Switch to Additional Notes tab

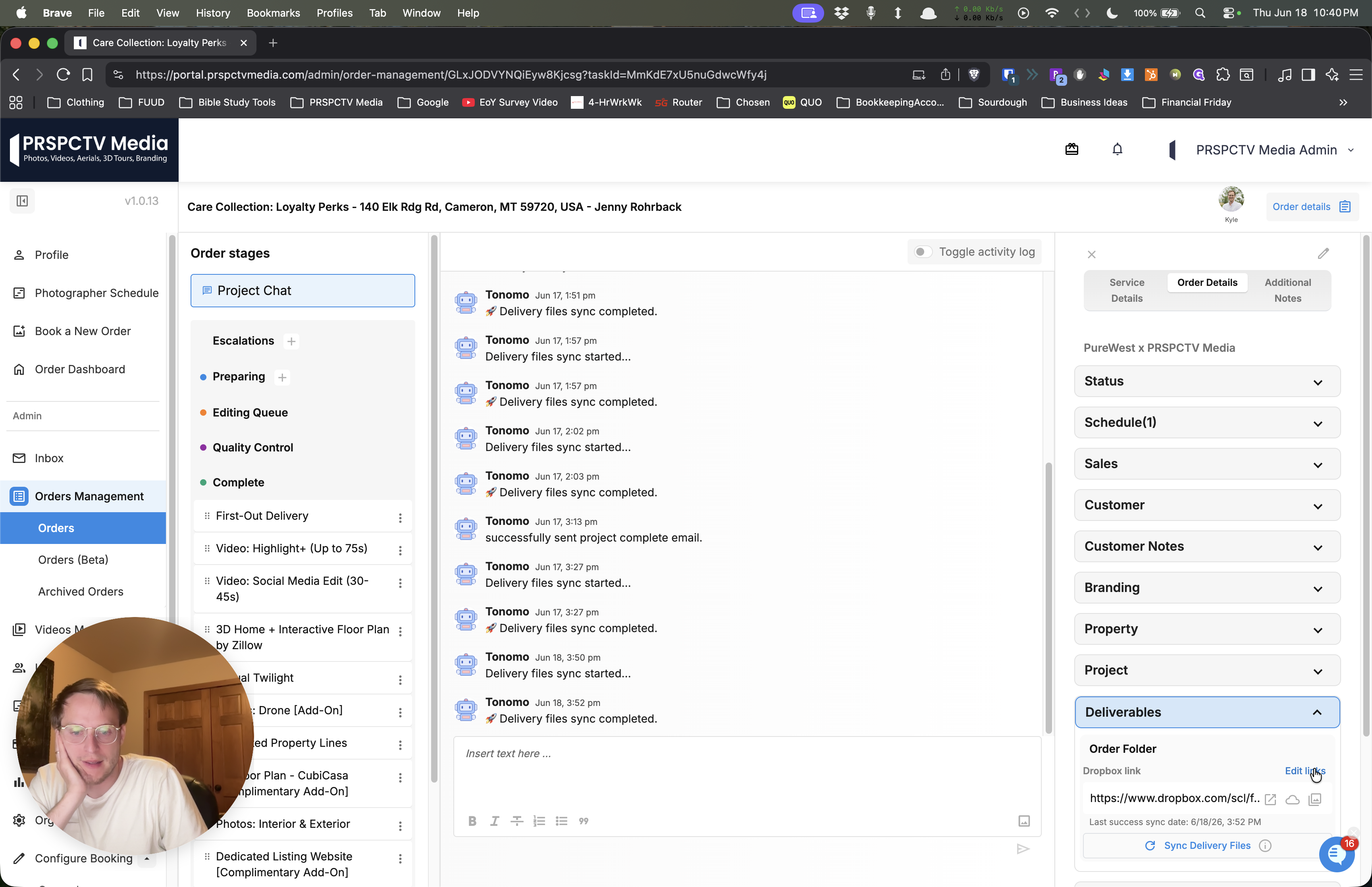(1287, 290)
